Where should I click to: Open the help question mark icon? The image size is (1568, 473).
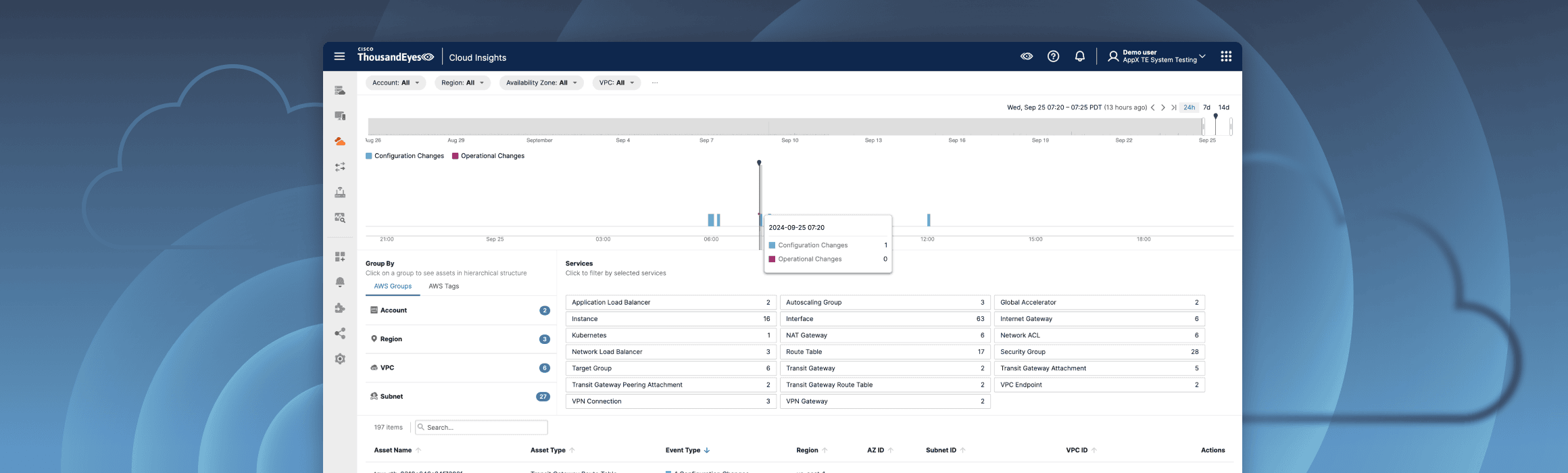coord(1053,57)
